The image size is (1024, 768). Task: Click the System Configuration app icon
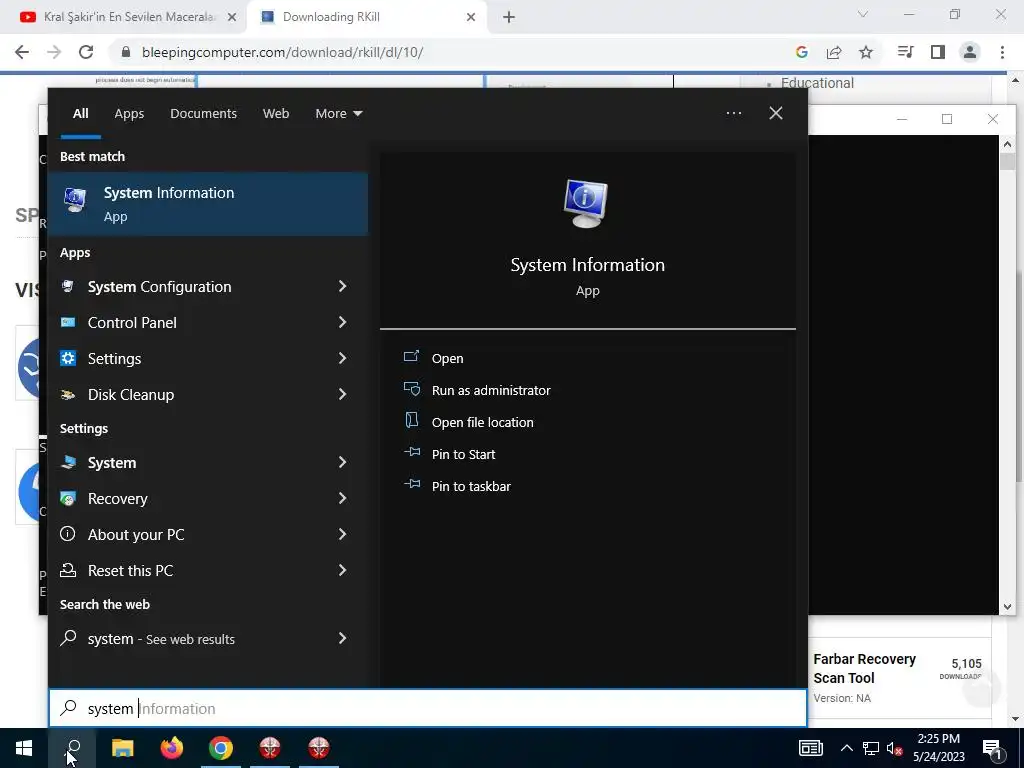click(68, 286)
